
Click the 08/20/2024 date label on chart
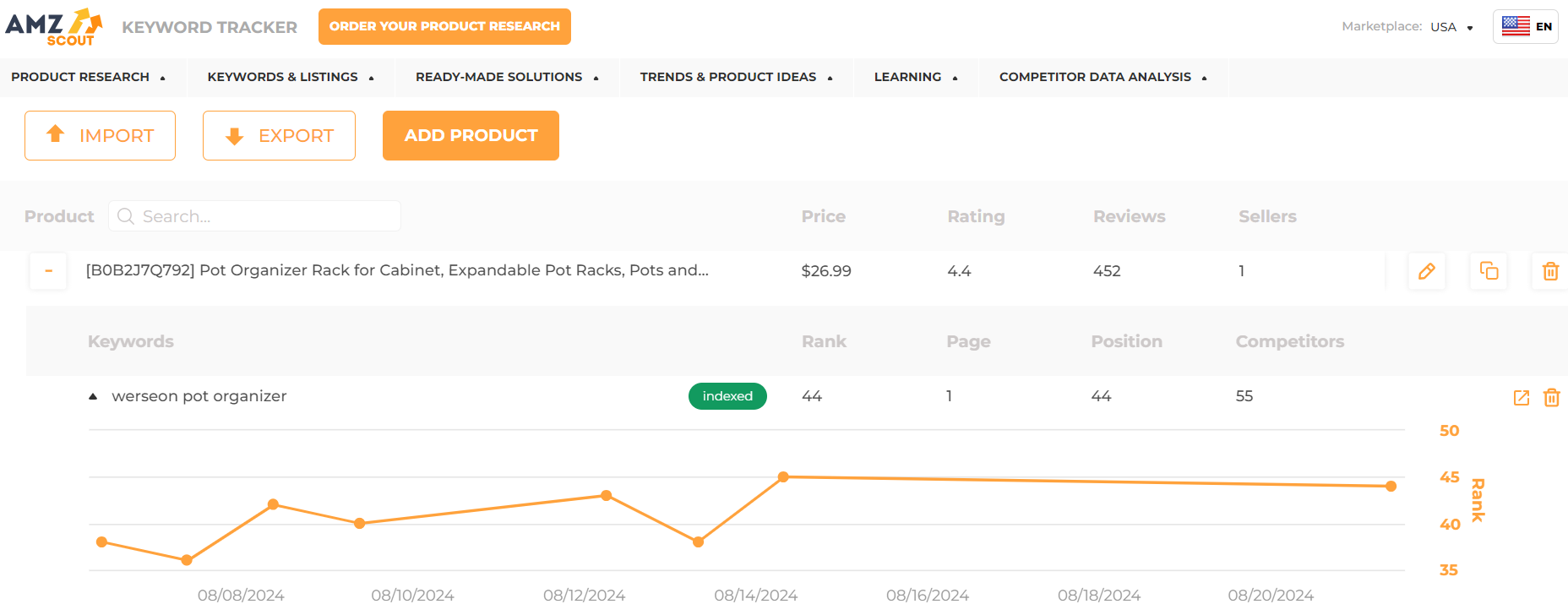[x=1271, y=596]
